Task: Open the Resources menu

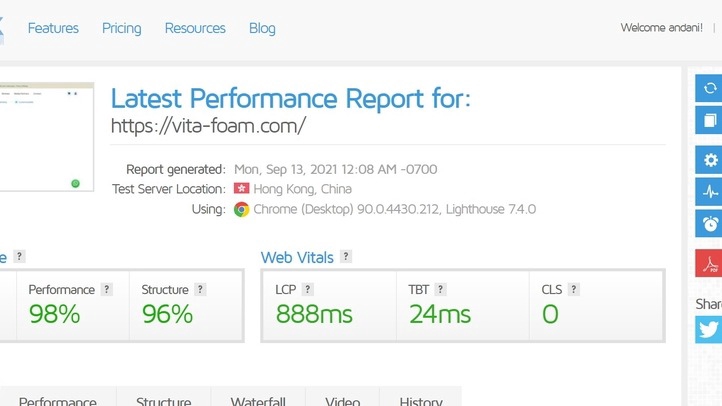Action: pyautogui.click(x=195, y=29)
